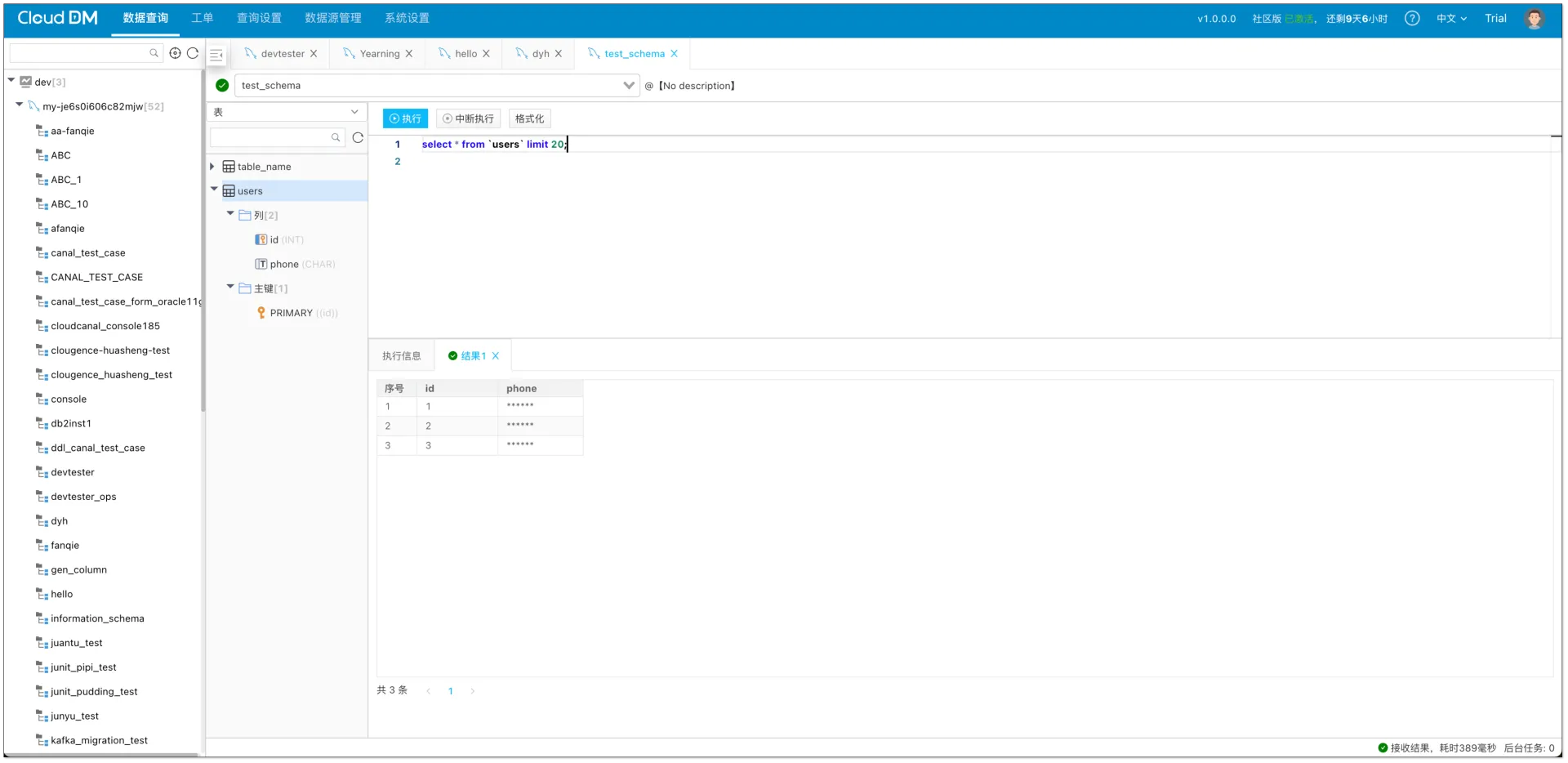Open the user avatar menu
This screenshot has width=1568, height=763.
tap(1535, 18)
